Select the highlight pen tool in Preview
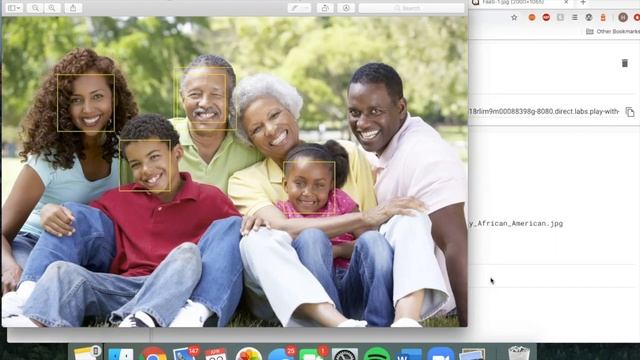This screenshot has width=640, height=360. click(x=295, y=8)
